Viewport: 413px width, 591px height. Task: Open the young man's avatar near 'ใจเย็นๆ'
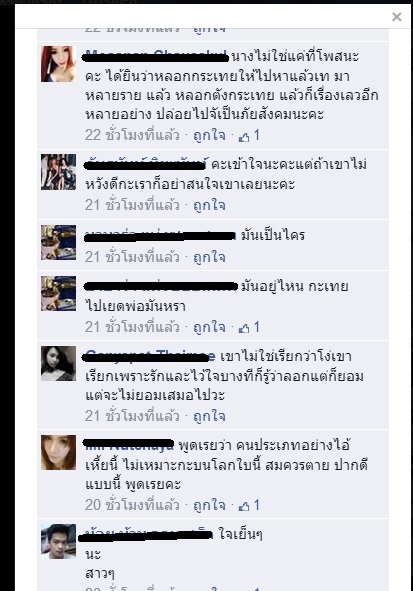click(x=58, y=541)
